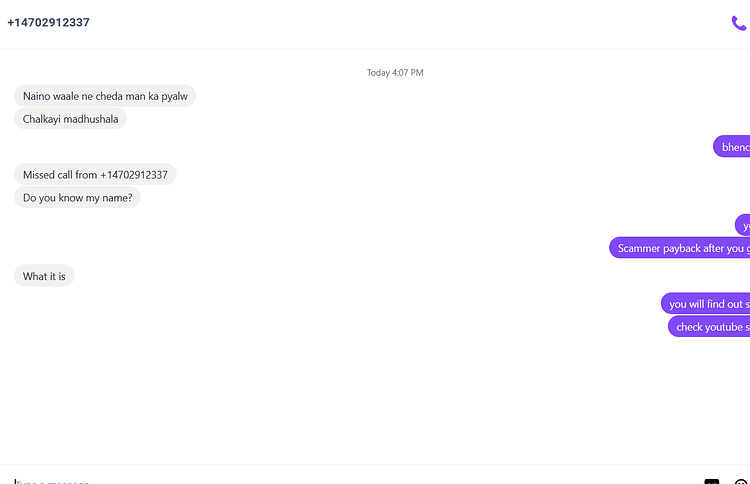Image resolution: width=750 pixels, height=484 pixels.
Task: Click the 'bhenc' sent message bubble
Action: pyautogui.click(x=732, y=147)
